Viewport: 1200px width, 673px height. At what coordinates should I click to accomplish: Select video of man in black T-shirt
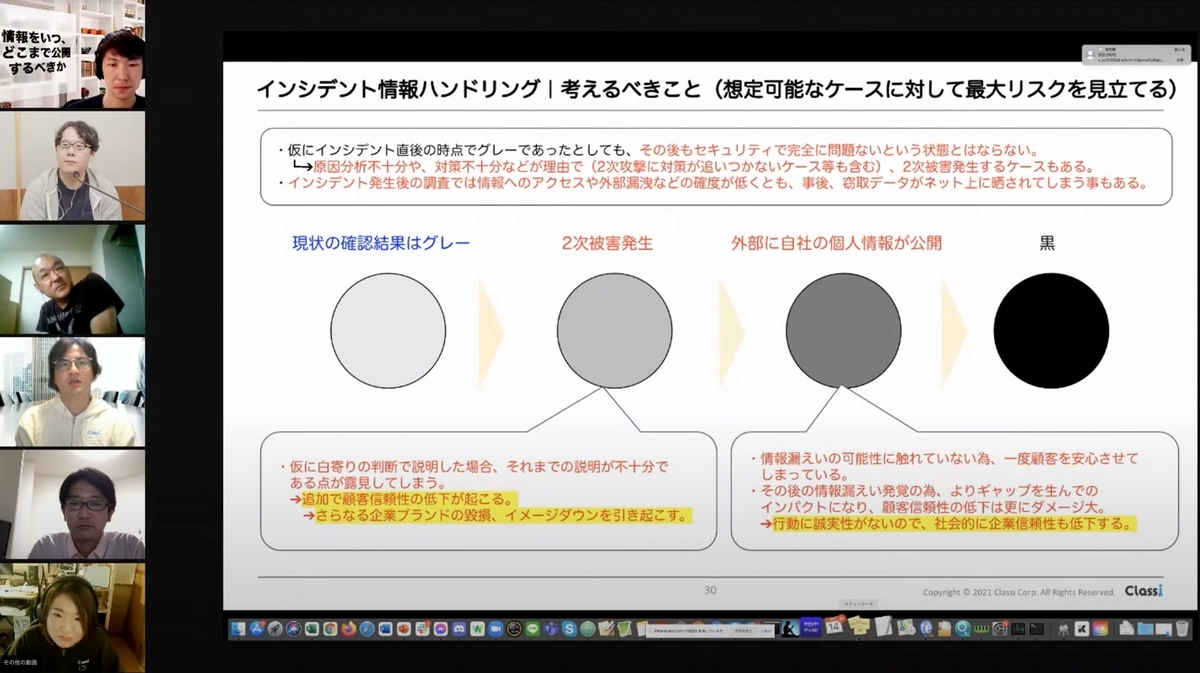point(72,279)
